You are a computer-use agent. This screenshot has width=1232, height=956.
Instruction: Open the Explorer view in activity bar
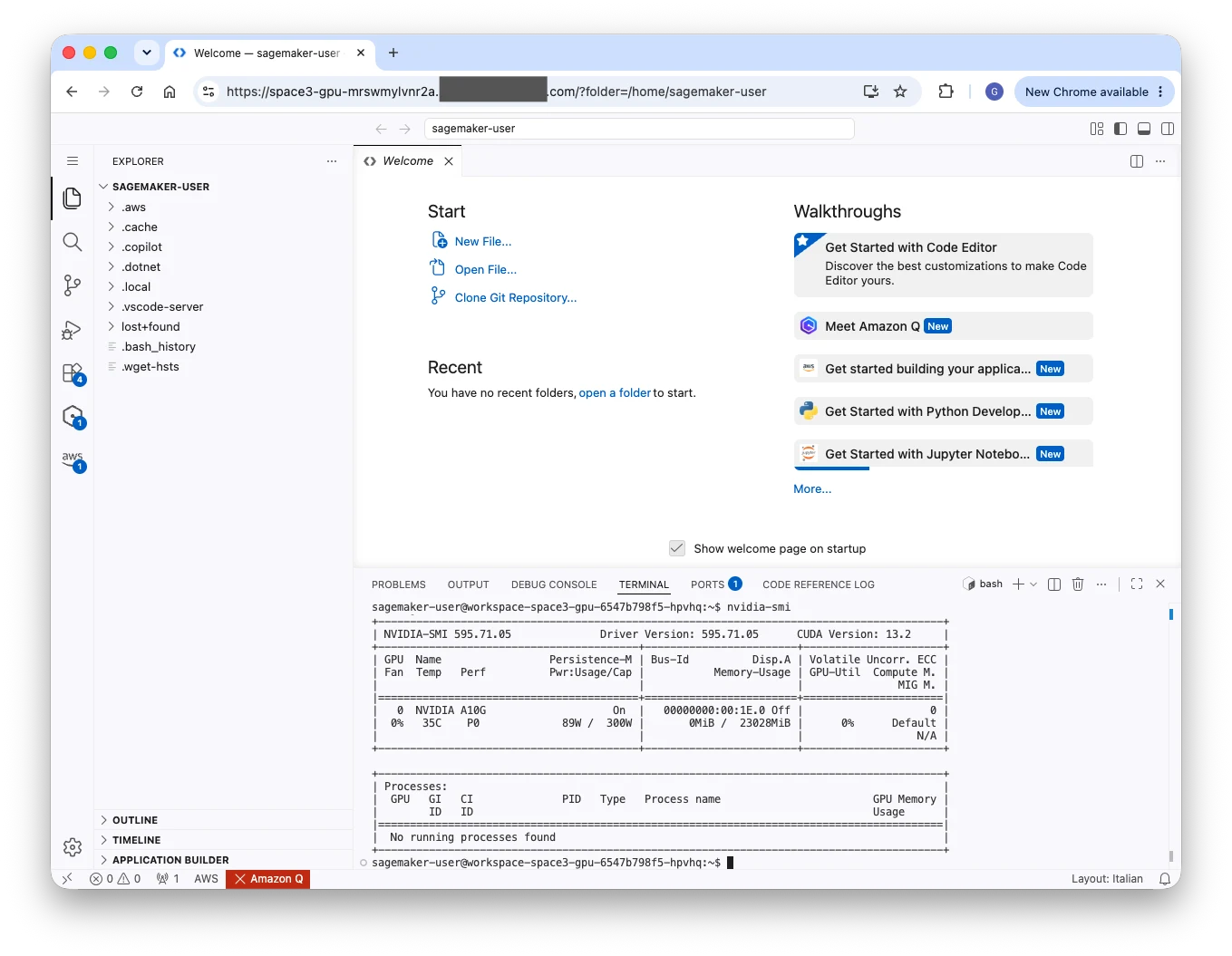73,198
